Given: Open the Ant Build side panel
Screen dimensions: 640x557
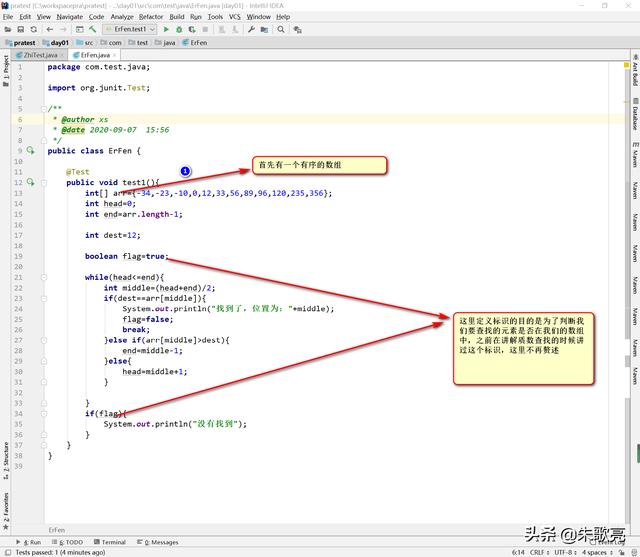Looking at the screenshot, I should [x=635, y=70].
